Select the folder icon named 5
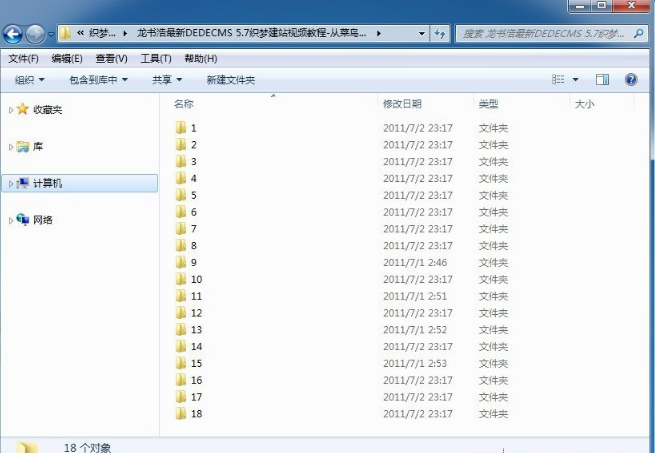 click(181, 195)
